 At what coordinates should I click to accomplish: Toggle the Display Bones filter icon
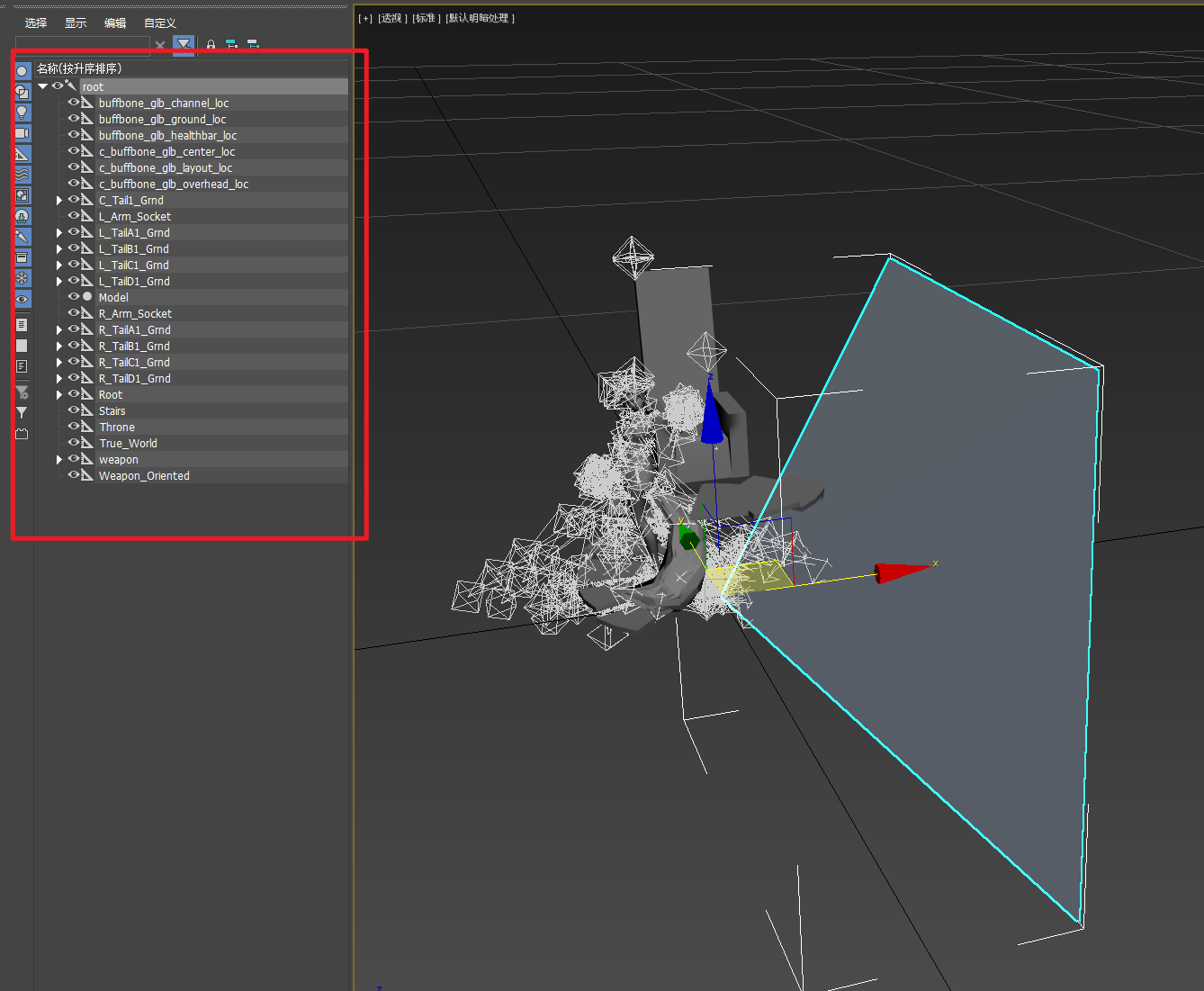pos(22,237)
